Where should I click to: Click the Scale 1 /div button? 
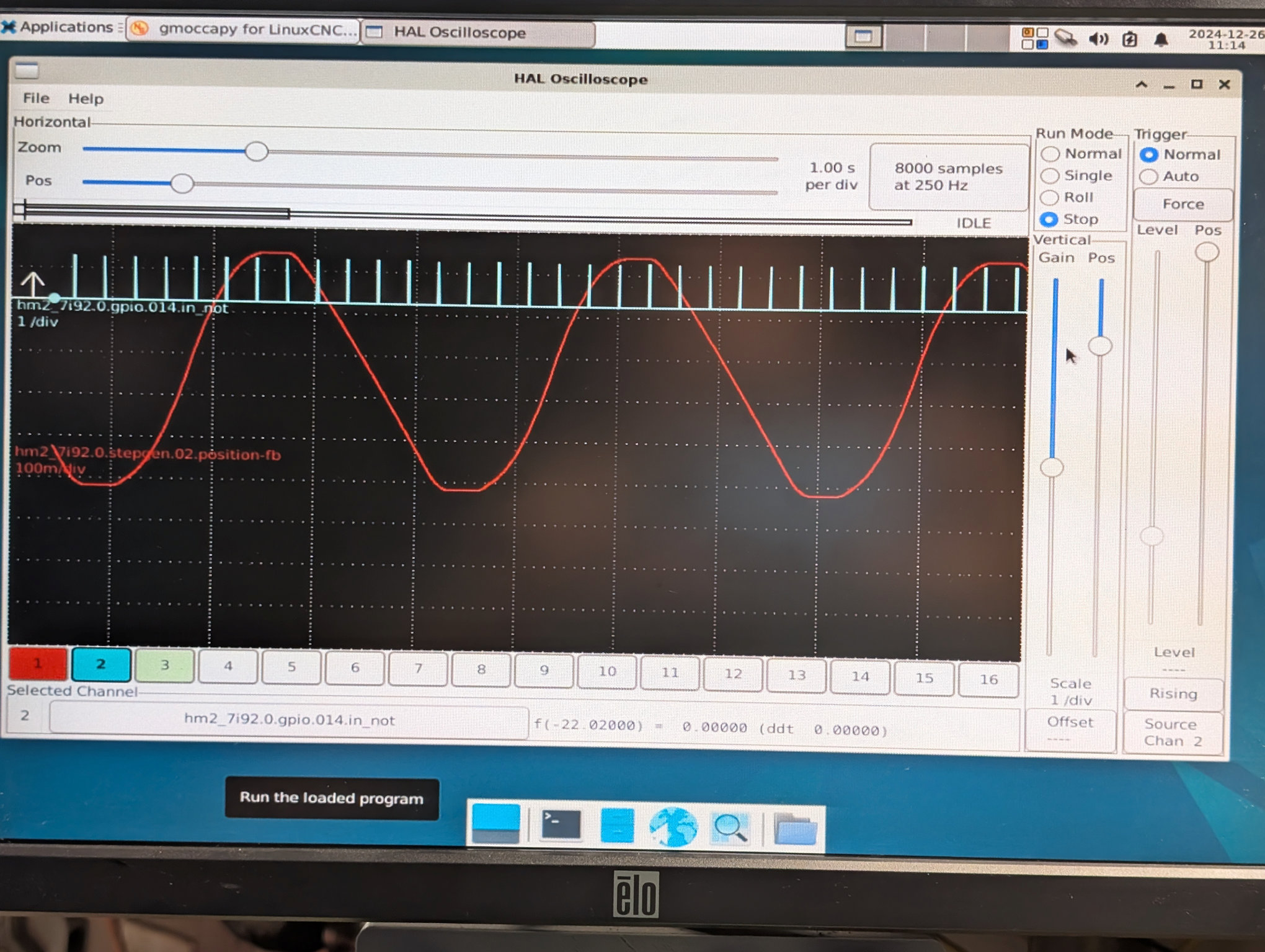(x=1071, y=692)
